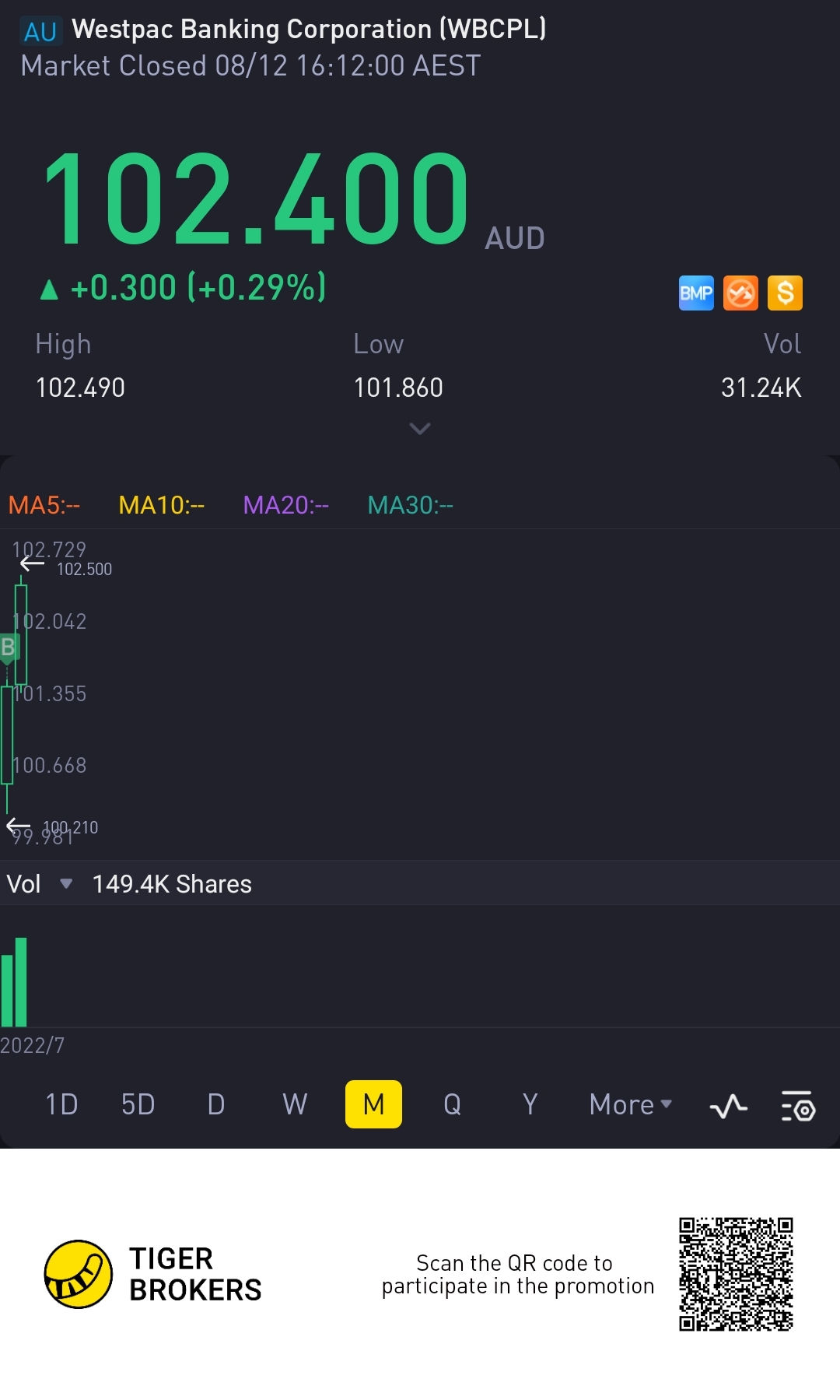Image resolution: width=840 pixels, height=1400 pixels.
Task: Tap the promotion QR code
Action: coord(736,1274)
